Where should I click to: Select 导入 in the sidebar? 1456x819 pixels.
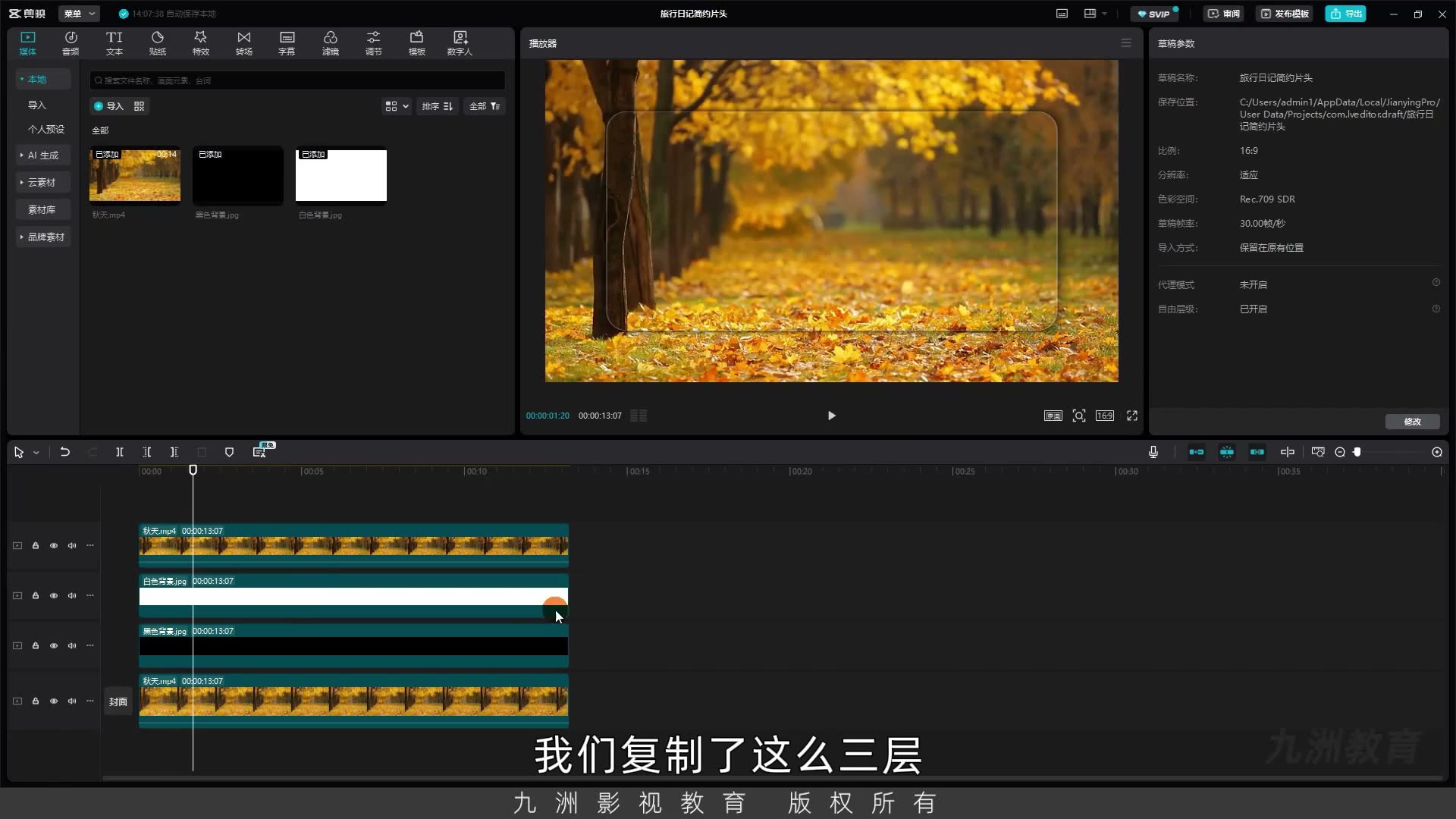(37, 105)
